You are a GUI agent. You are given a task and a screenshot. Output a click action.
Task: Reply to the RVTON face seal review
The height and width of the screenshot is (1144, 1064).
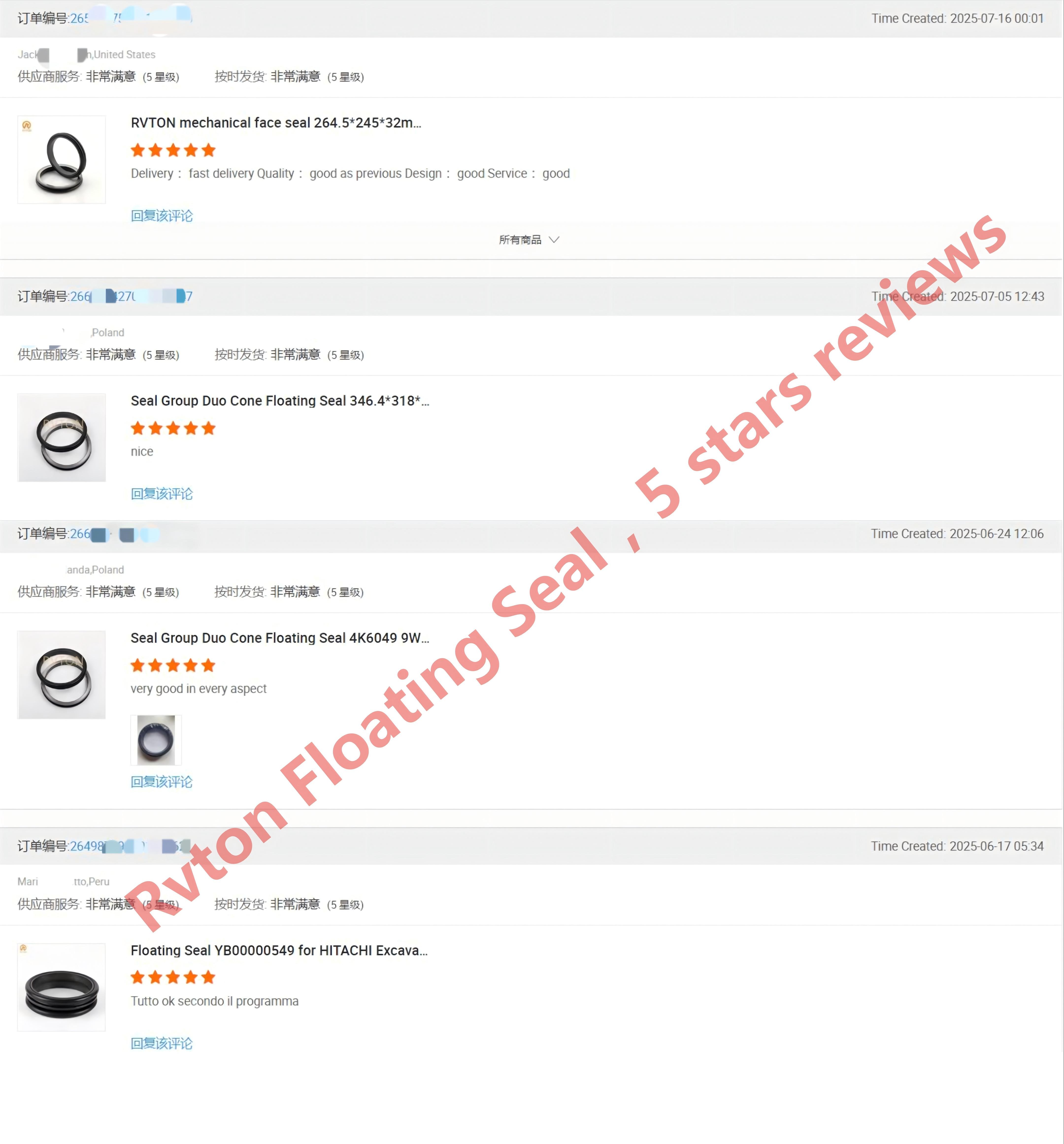(162, 216)
